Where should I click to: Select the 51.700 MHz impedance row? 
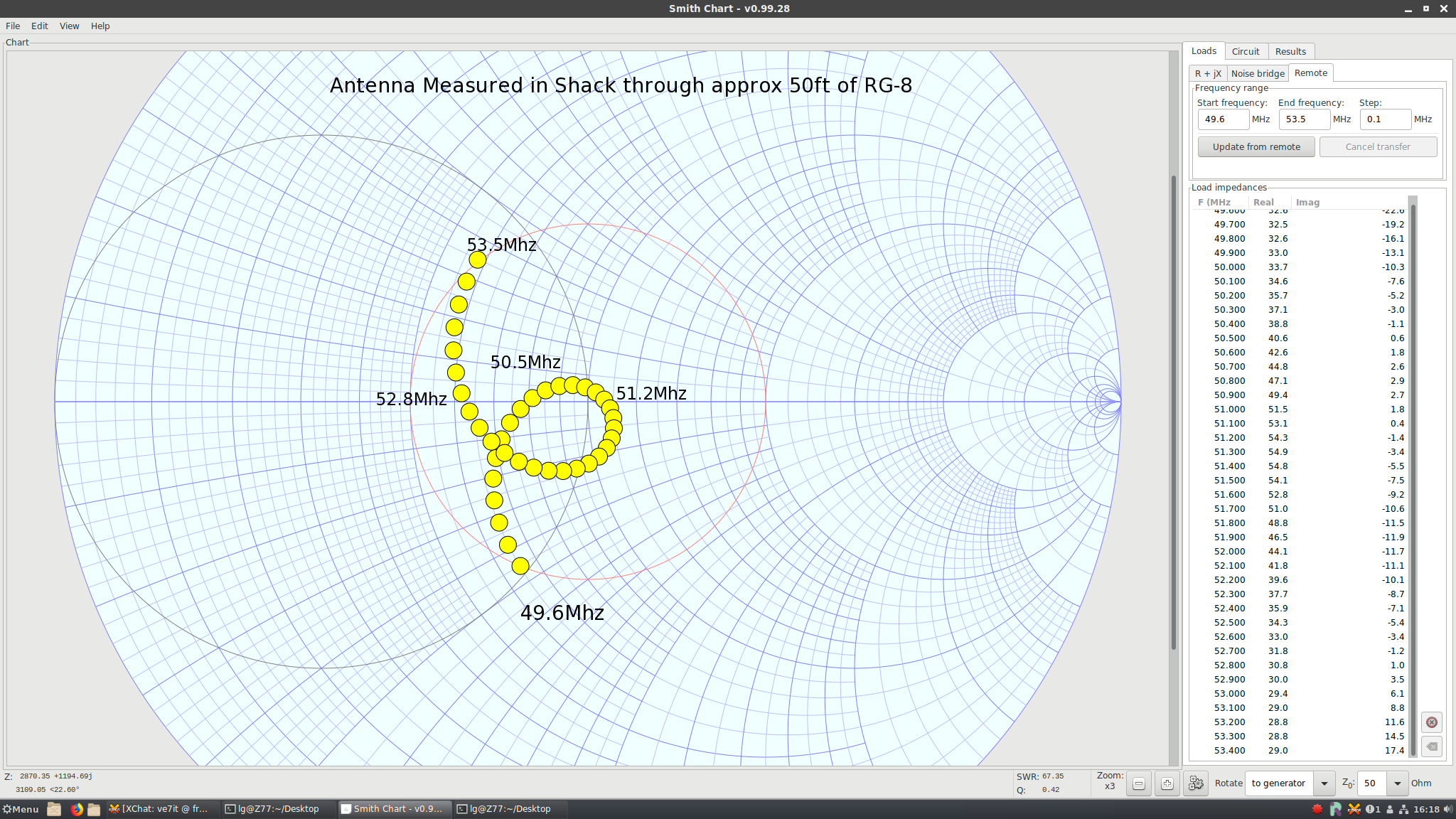click(x=1300, y=509)
